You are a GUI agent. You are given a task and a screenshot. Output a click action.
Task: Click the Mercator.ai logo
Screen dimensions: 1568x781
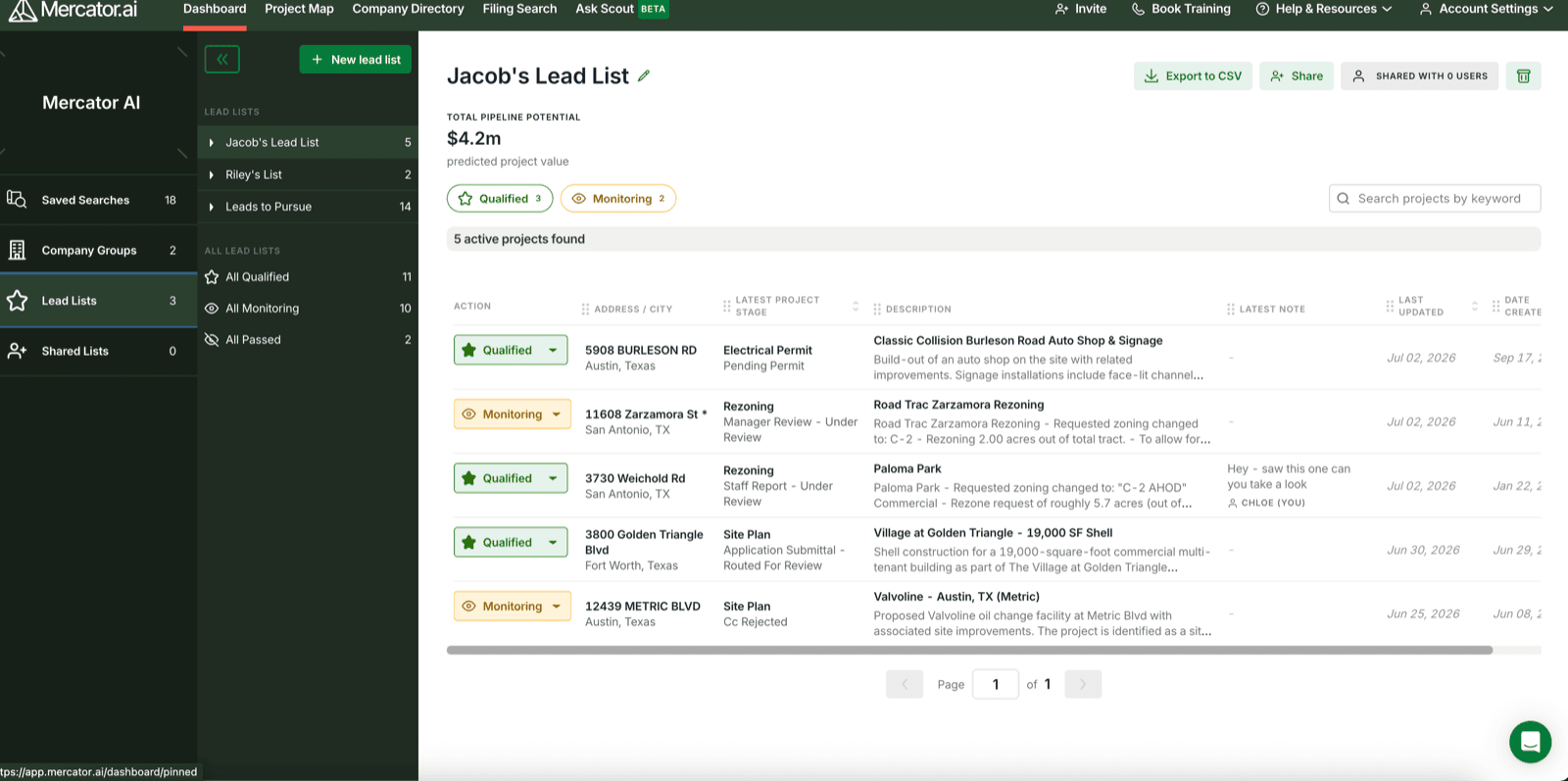tap(73, 10)
